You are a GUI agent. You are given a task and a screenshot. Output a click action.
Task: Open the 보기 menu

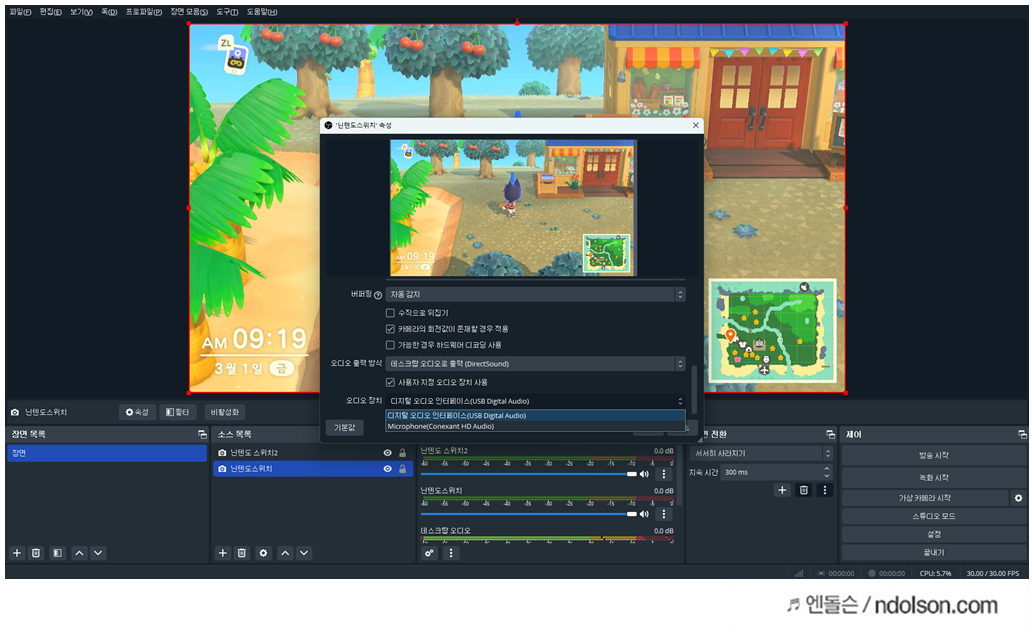pos(82,12)
